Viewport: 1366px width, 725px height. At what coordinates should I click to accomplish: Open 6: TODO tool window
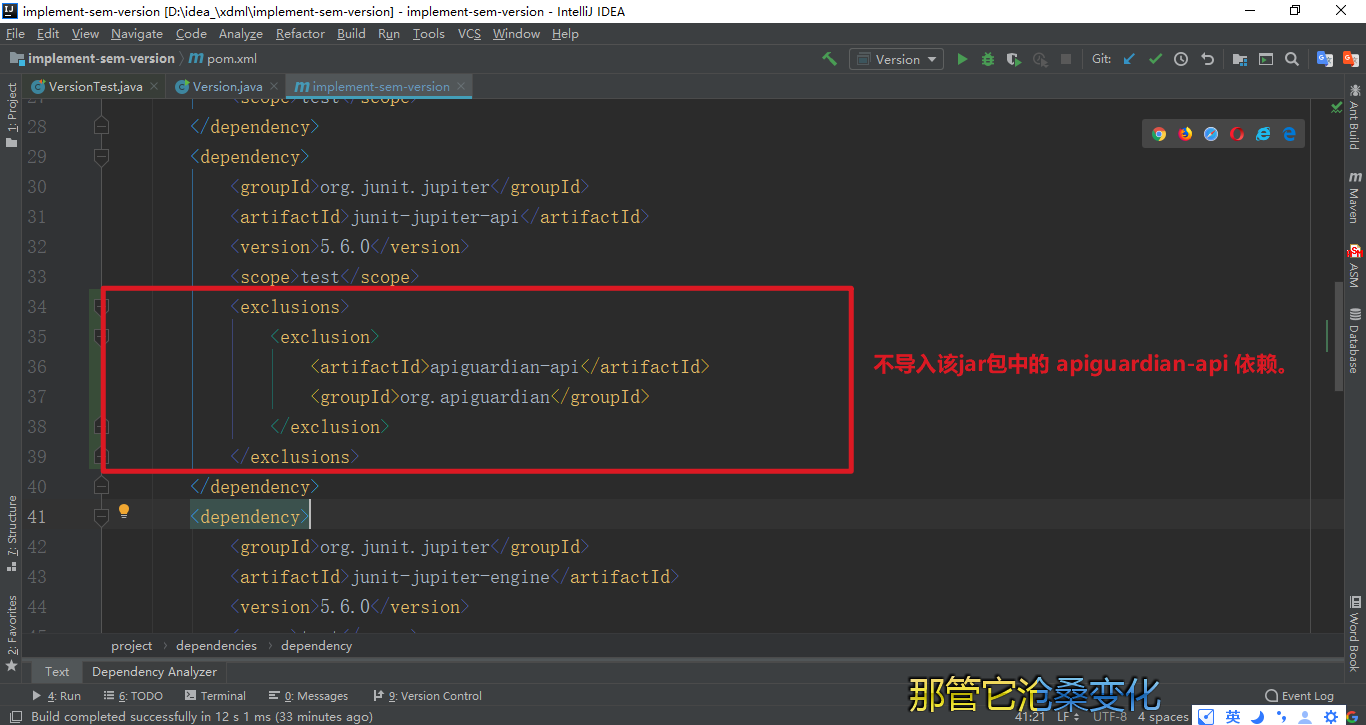(133, 696)
